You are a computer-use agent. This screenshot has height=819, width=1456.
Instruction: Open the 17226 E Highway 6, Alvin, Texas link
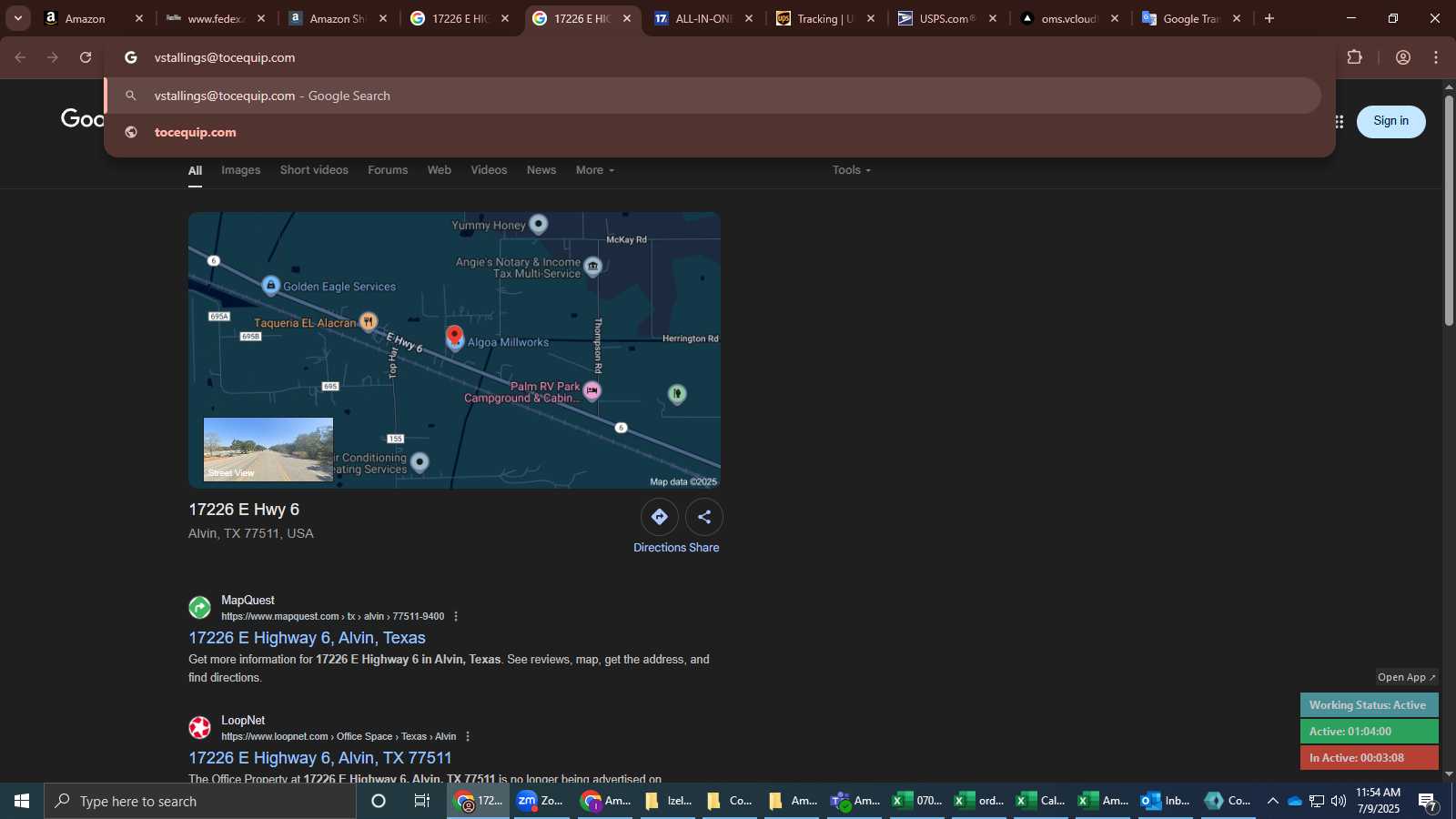click(x=307, y=638)
